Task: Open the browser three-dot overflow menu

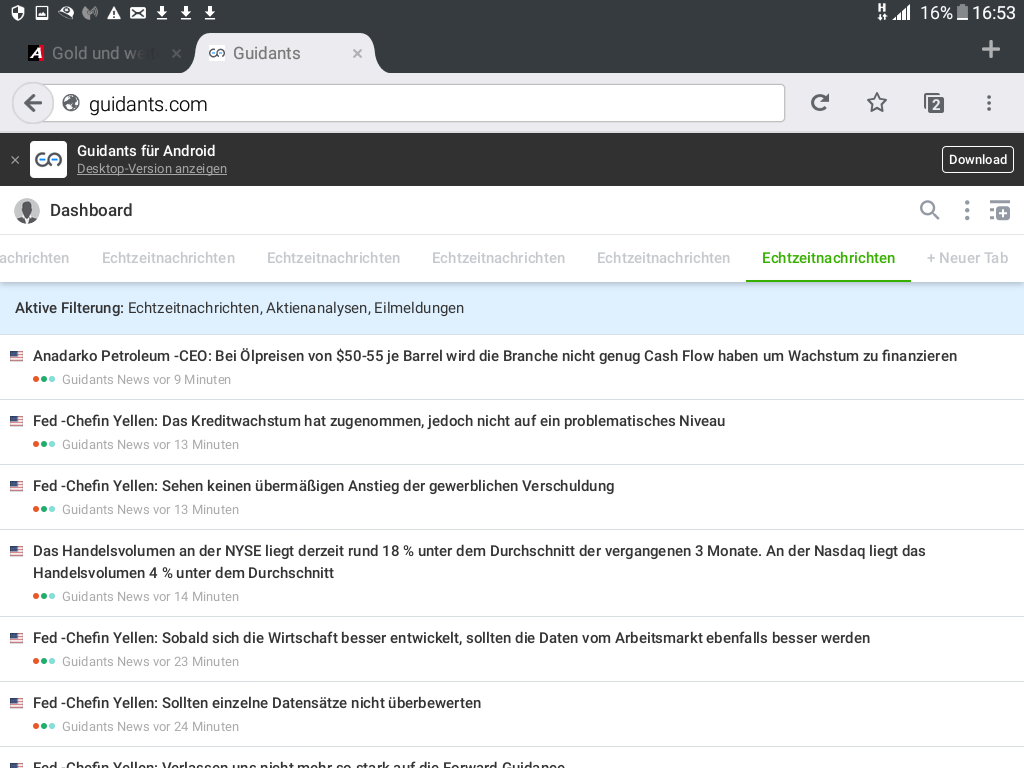Action: pyautogui.click(x=988, y=103)
